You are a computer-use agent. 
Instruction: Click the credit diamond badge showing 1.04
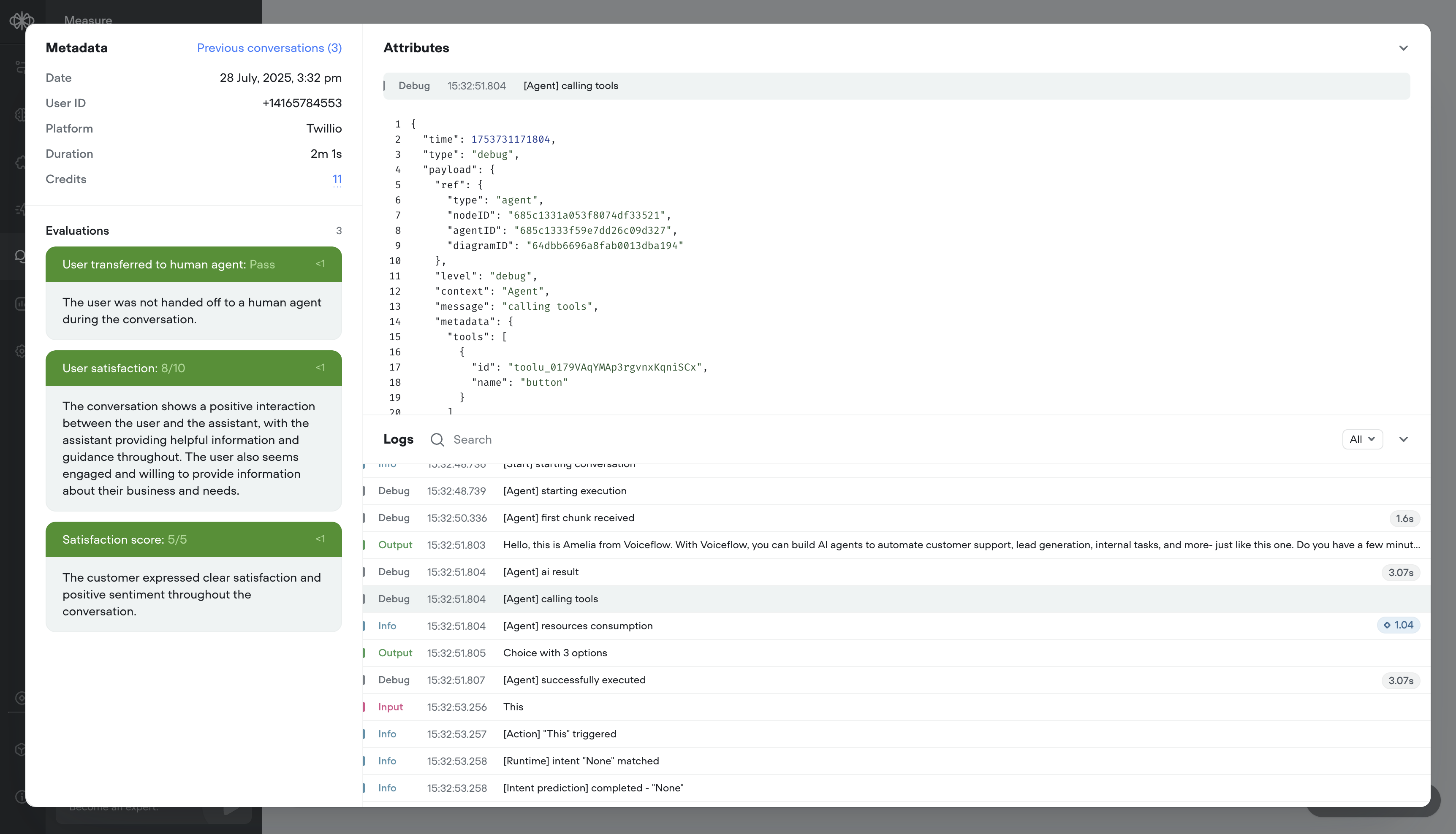(1399, 625)
